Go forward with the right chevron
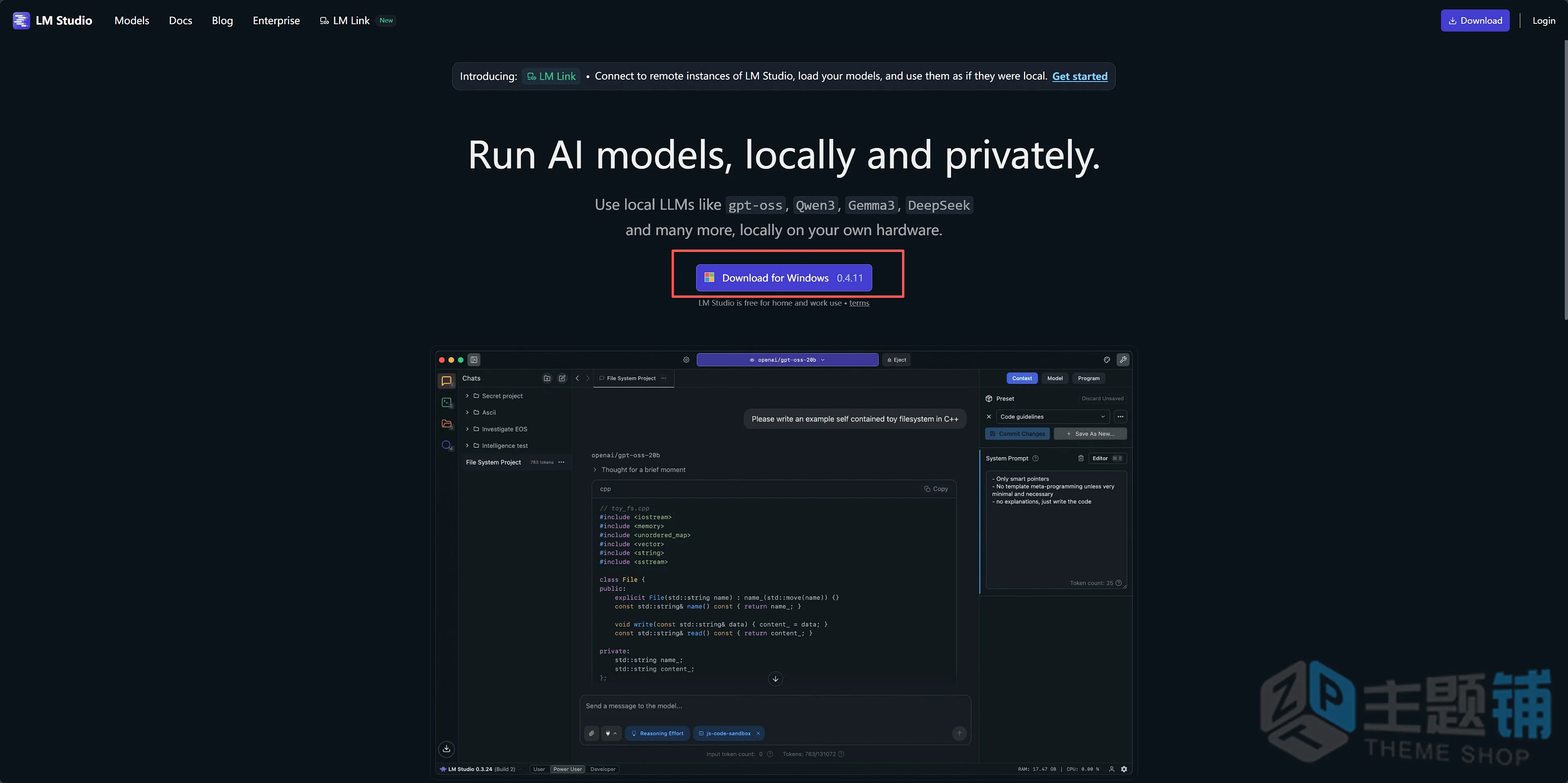This screenshot has width=1568, height=783. click(x=588, y=378)
